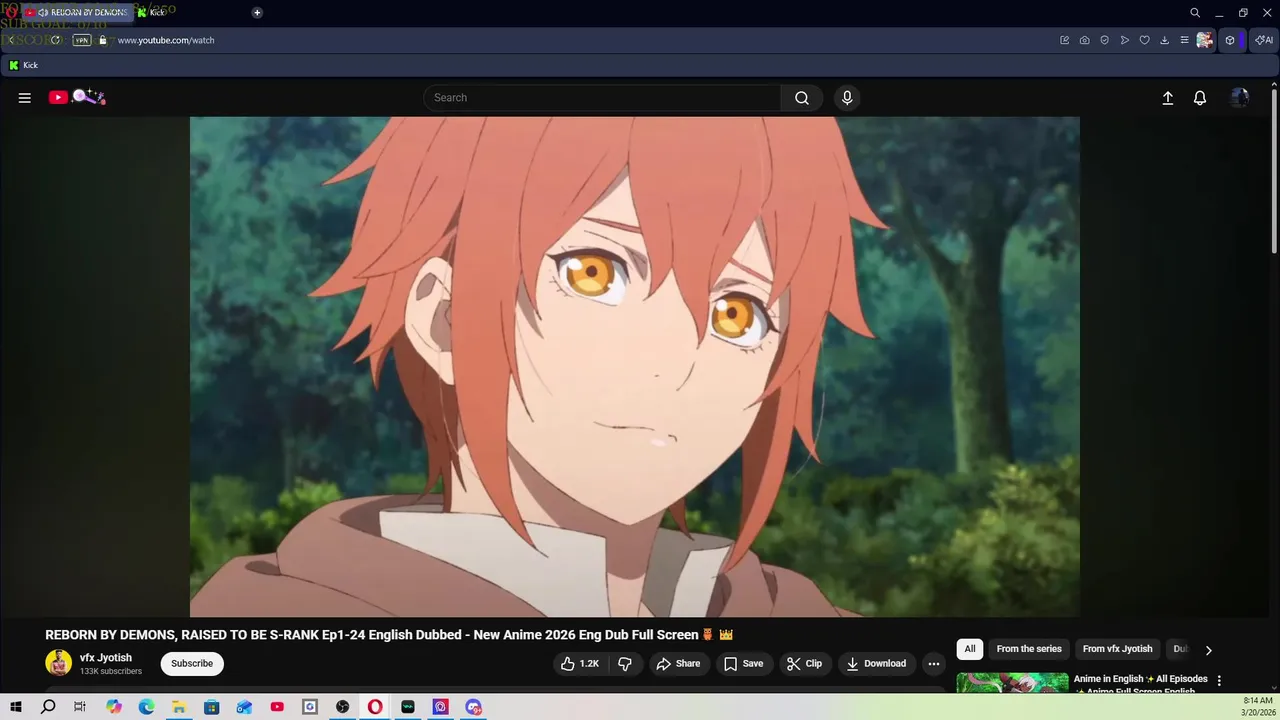Click the YouTube logo home icon

(77, 97)
